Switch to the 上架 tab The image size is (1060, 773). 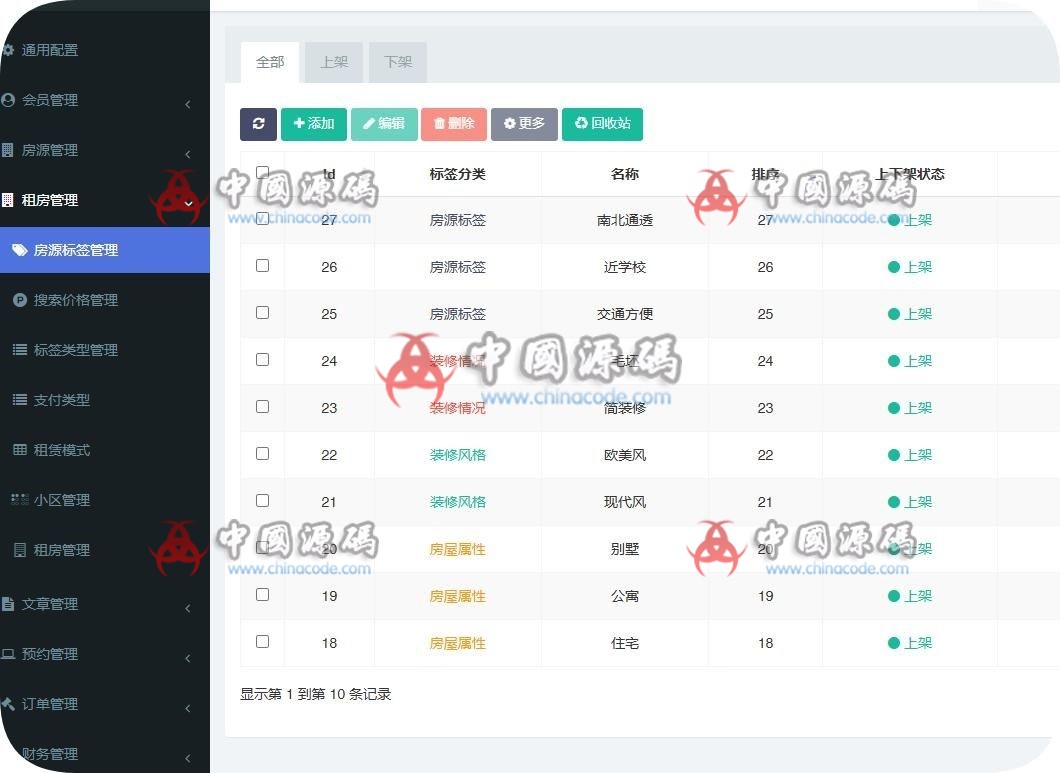[334, 61]
